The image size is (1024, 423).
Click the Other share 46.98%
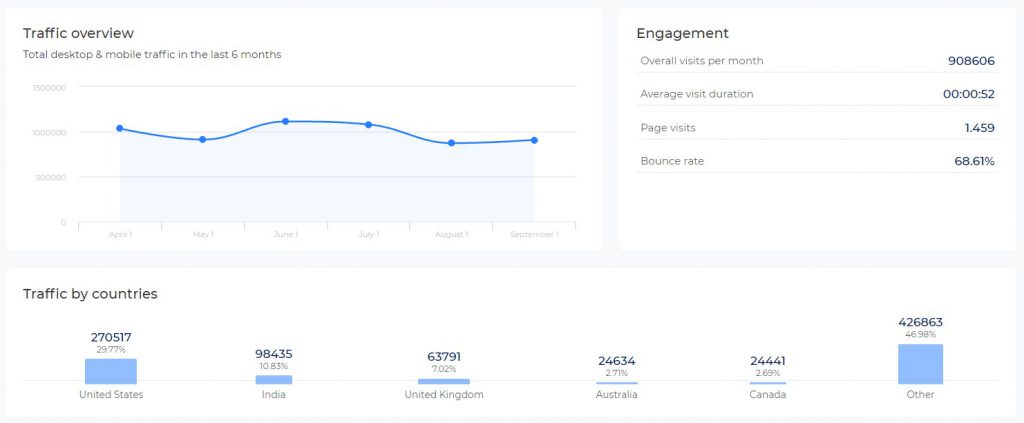click(x=920, y=335)
